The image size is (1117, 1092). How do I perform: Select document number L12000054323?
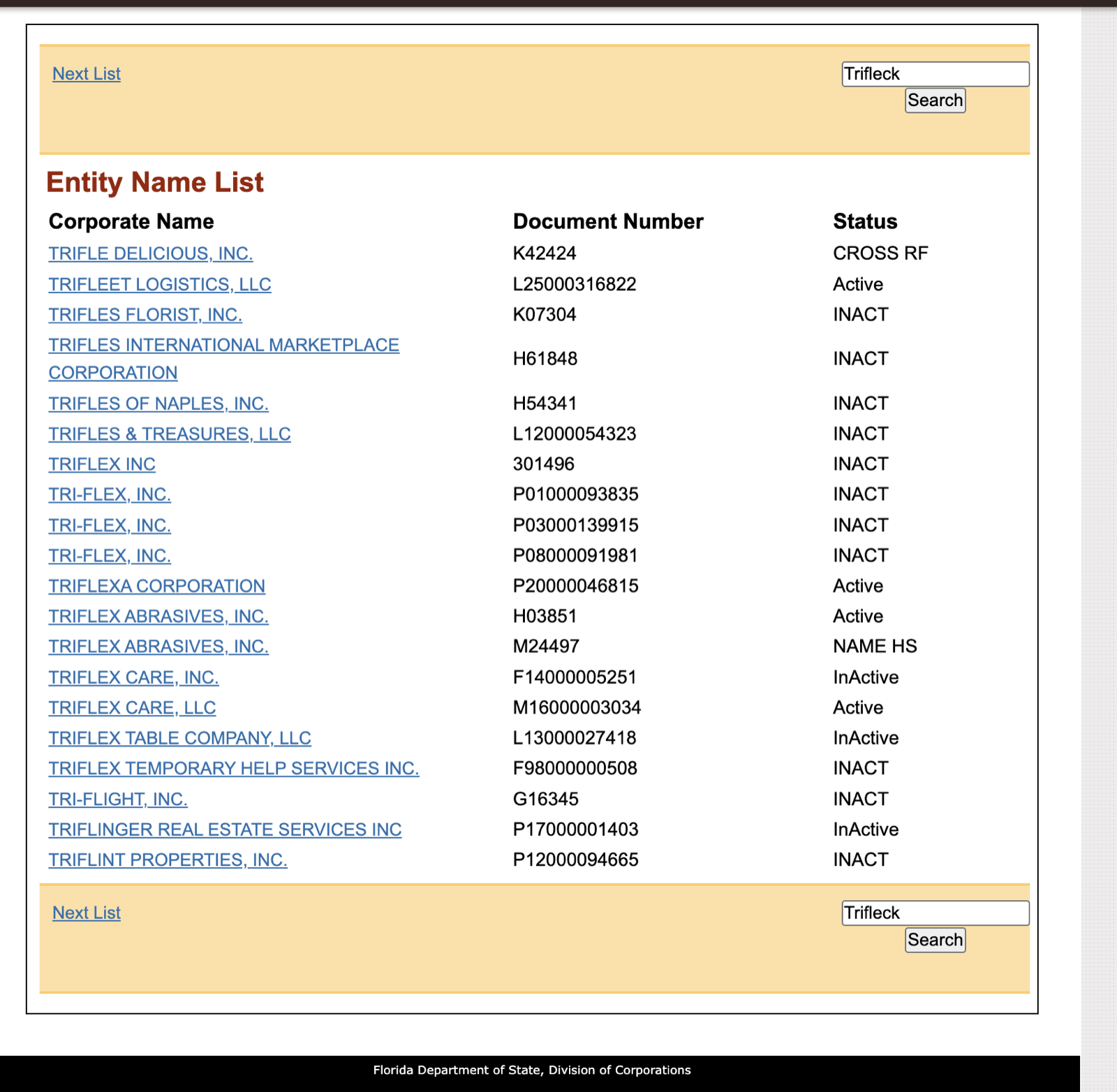click(575, 434)
